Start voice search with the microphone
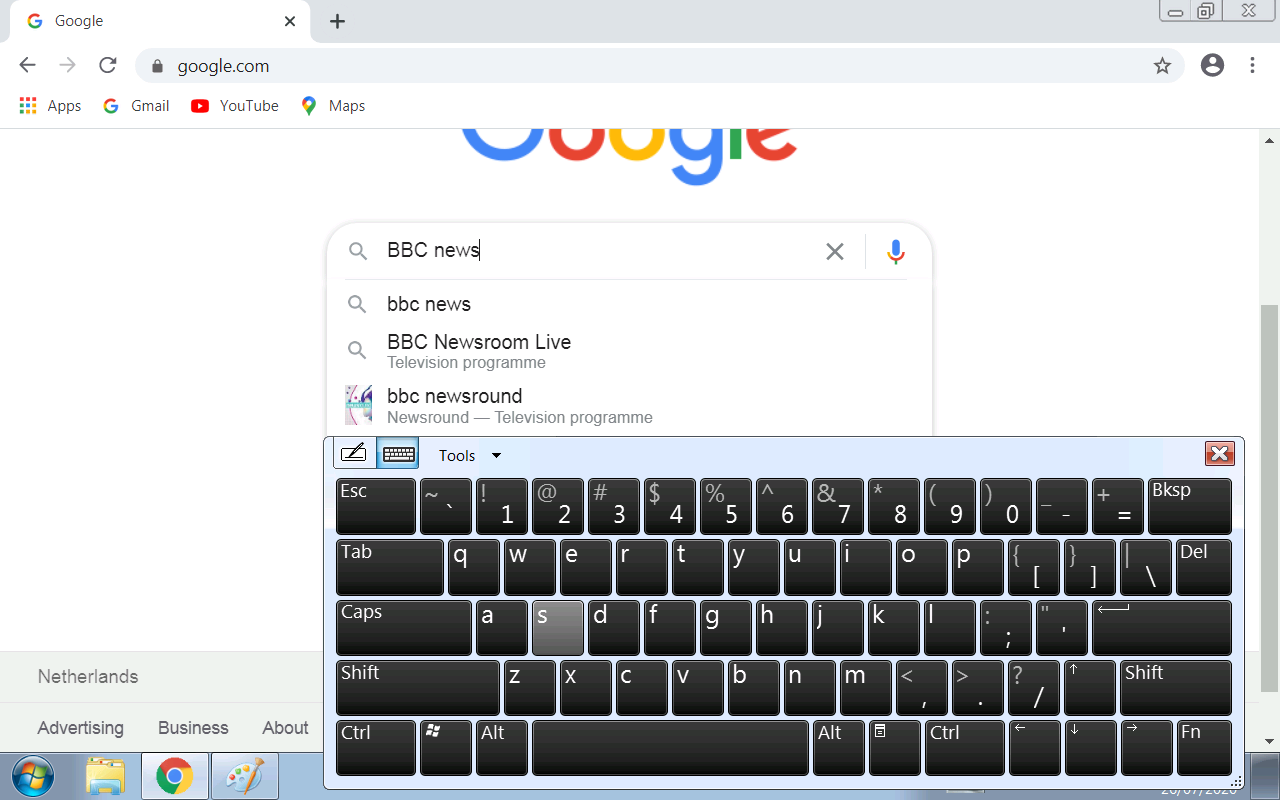Image resolution: width=1280 pixels, height=800 pixels. coord(896,251)
